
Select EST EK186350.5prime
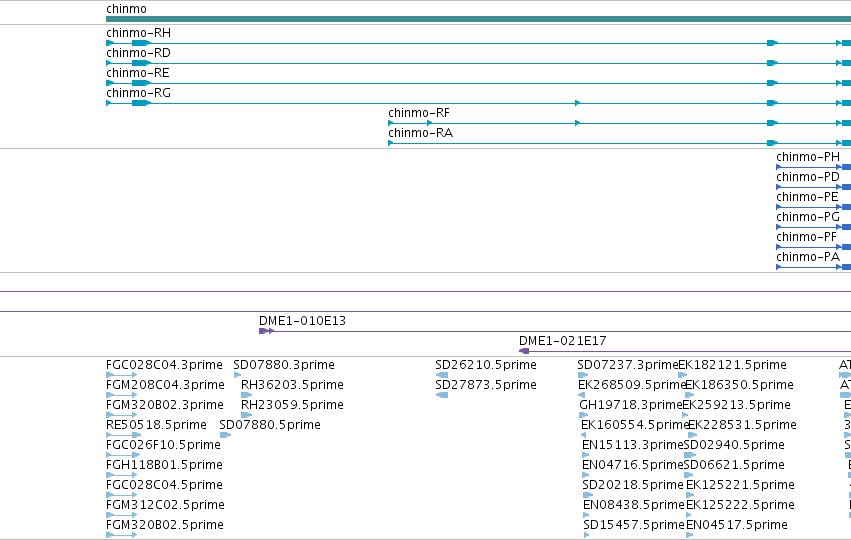point(739,385)
